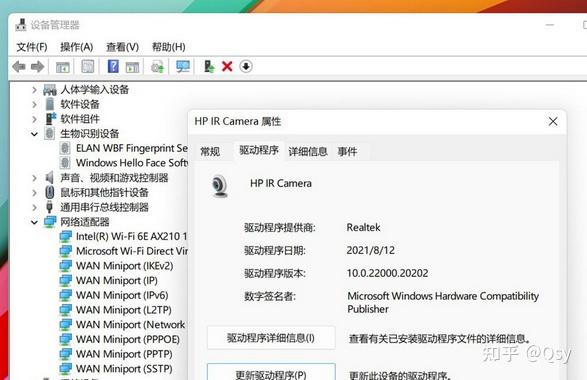Collapse the 生物识别设备 category
The width and height of the screenshot is (587, 380).
[x=34, y=134]
